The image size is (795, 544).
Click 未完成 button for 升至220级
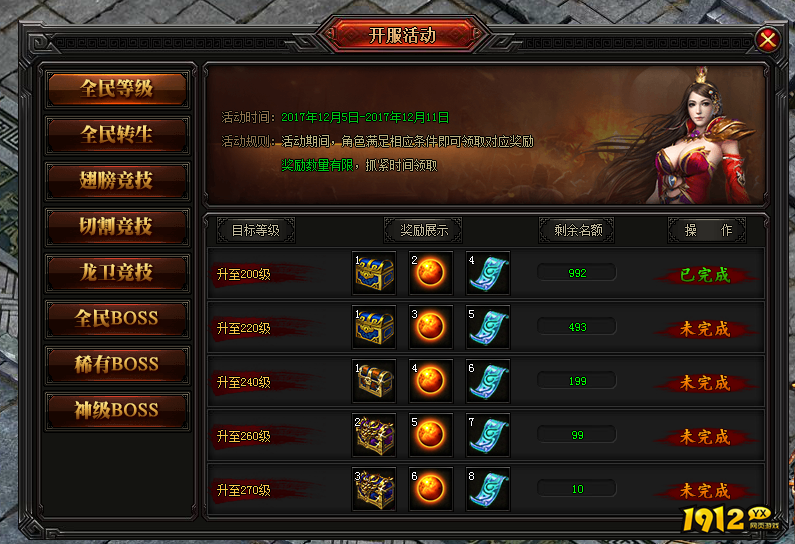(x=705, y=329)
